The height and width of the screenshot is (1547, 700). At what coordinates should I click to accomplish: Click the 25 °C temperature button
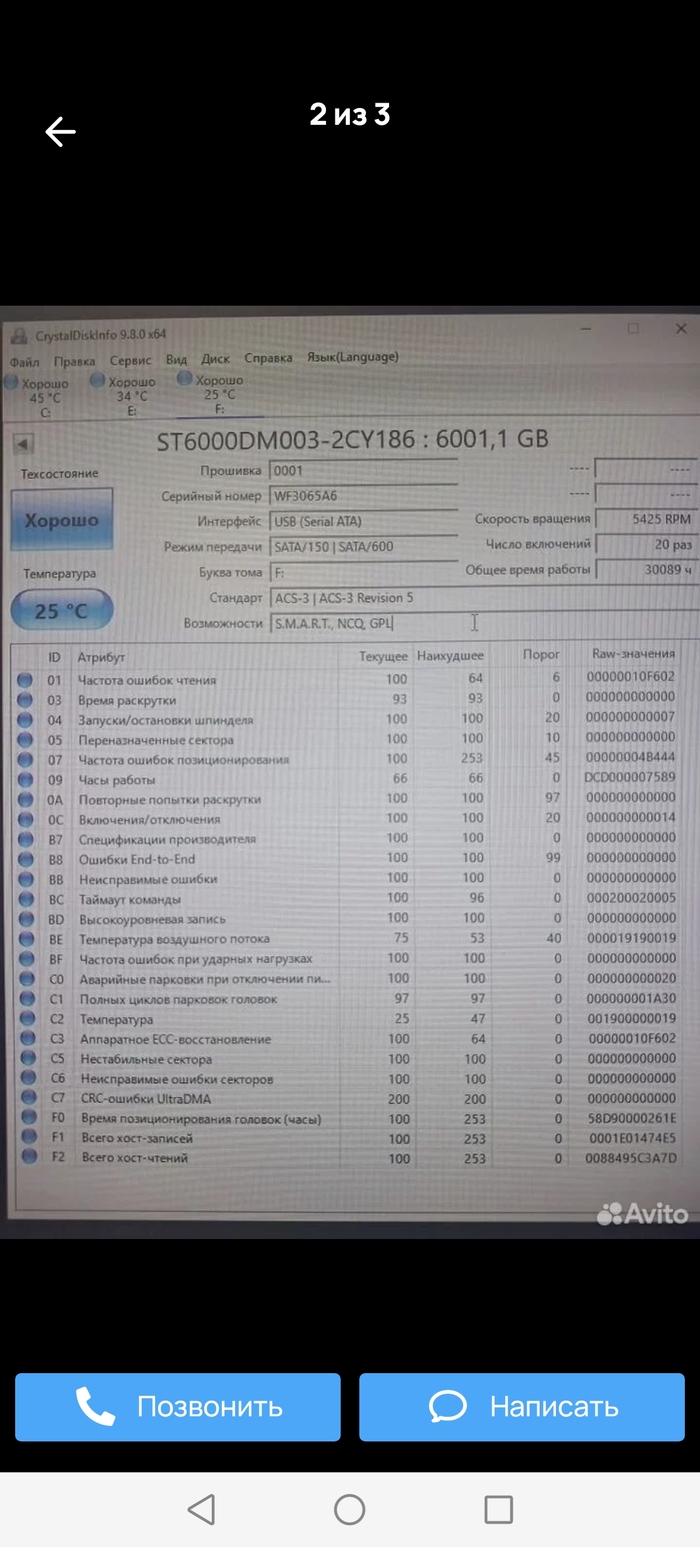pyautogui.click(x=62, y=610)
